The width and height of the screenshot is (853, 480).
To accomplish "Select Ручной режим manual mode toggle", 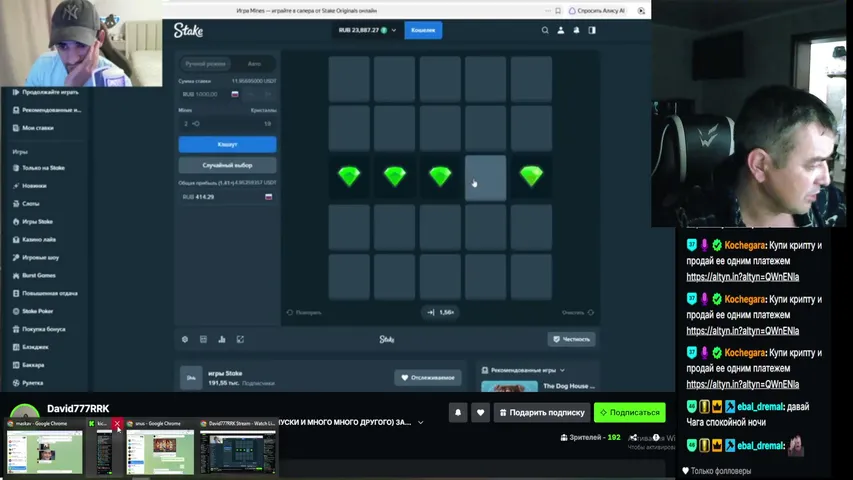I will pos(205,64).
